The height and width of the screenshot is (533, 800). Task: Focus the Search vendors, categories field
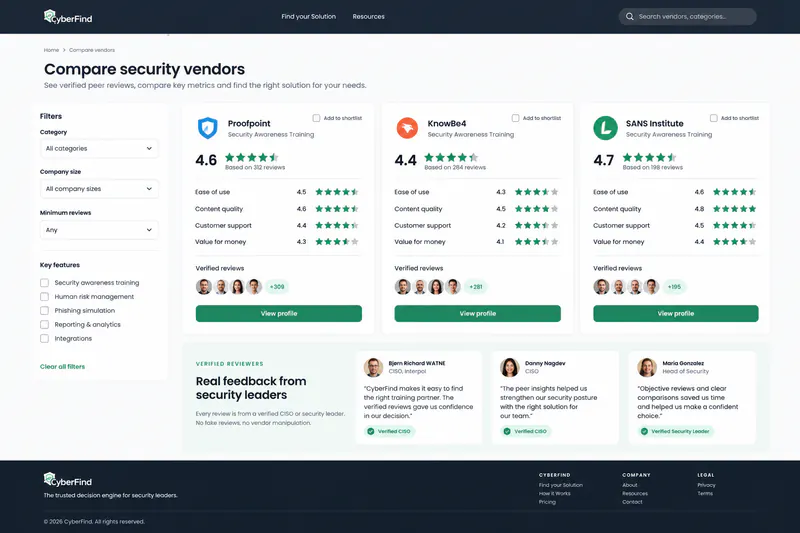[x=687, y=16]
